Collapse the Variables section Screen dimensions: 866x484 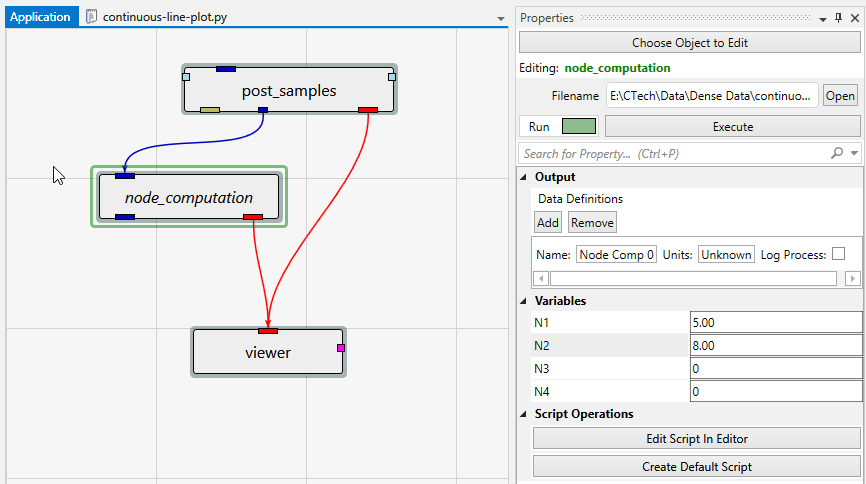[x=525, y=301]
